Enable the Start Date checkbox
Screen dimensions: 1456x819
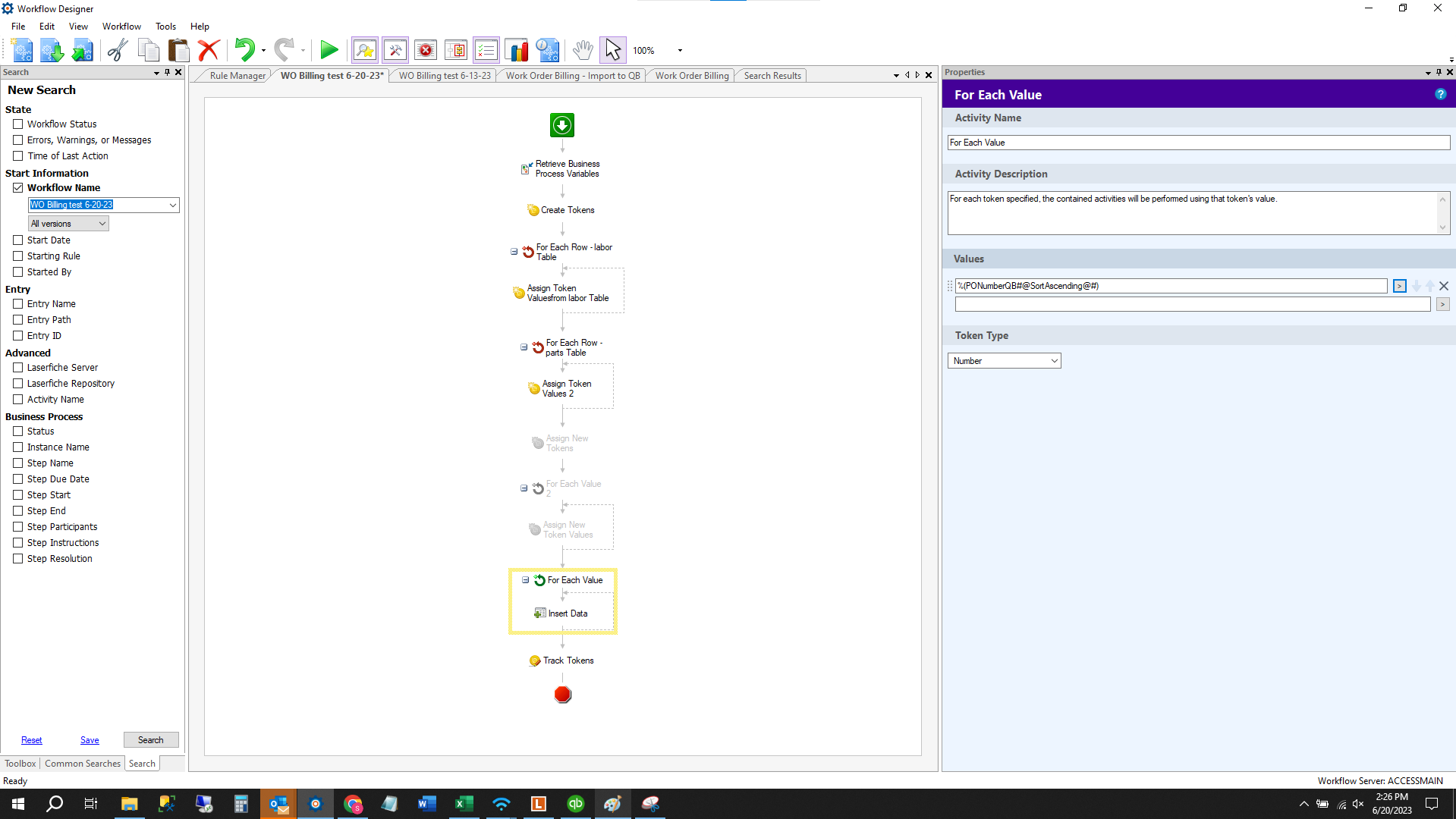18,240
